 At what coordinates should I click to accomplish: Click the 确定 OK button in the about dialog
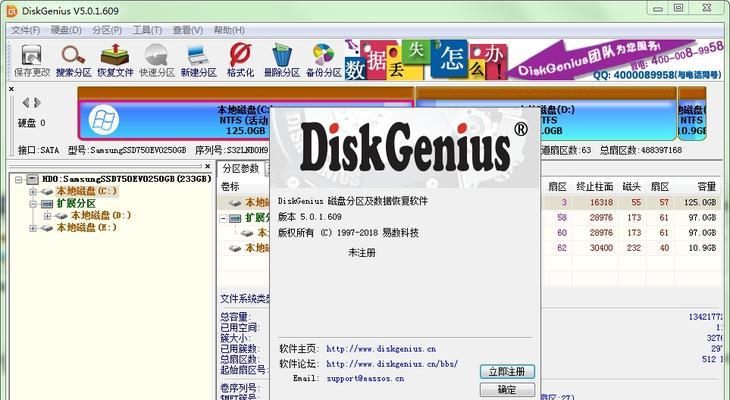(507, 390)
